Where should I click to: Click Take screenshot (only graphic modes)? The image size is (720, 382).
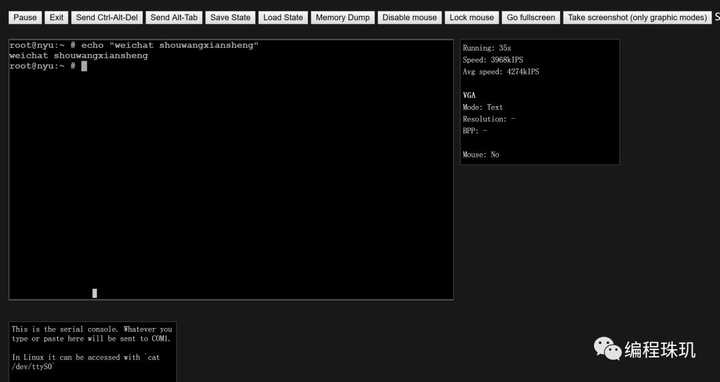(637, 17)
